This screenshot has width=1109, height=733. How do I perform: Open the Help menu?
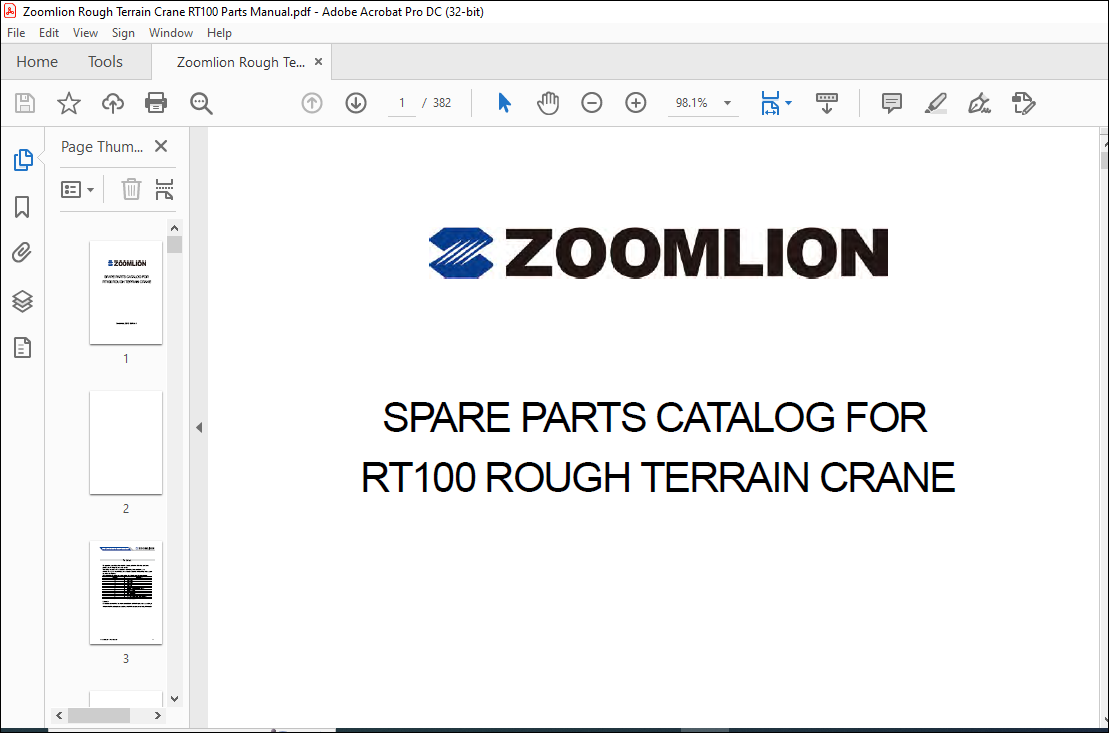tap(219, 33)
